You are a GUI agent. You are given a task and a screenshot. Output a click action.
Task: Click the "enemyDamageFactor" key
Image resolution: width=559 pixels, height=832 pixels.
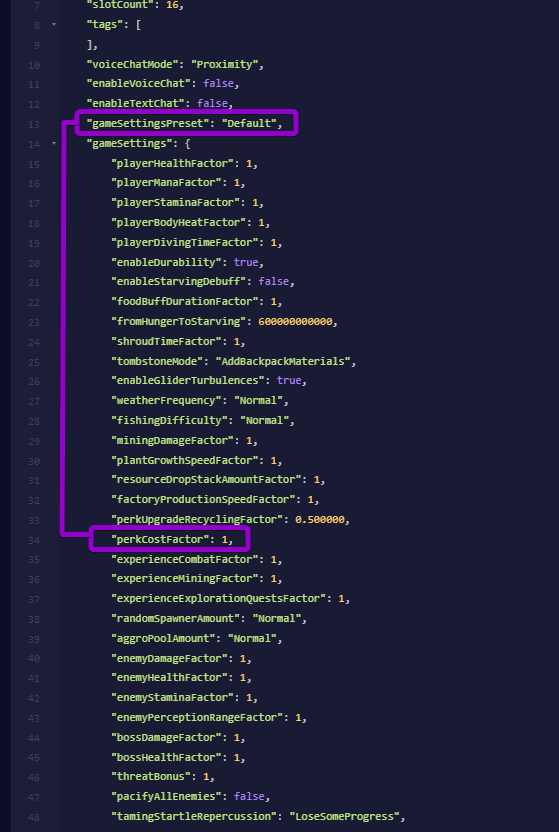tap(169, 658)
